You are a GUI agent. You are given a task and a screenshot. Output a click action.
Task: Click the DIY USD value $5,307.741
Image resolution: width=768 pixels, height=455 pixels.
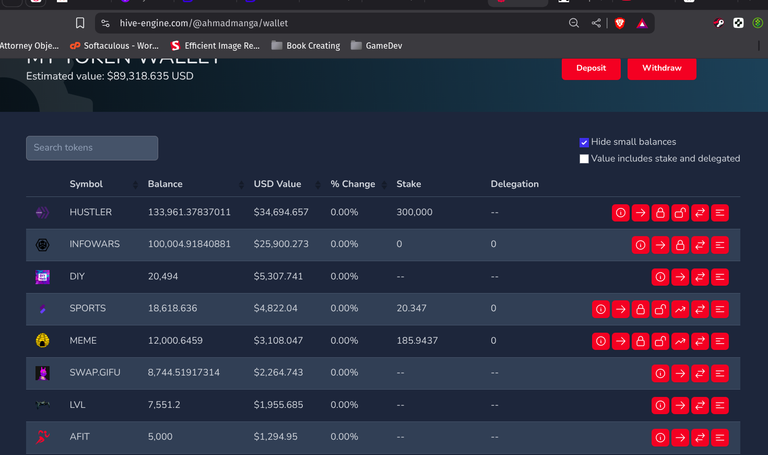278,276
